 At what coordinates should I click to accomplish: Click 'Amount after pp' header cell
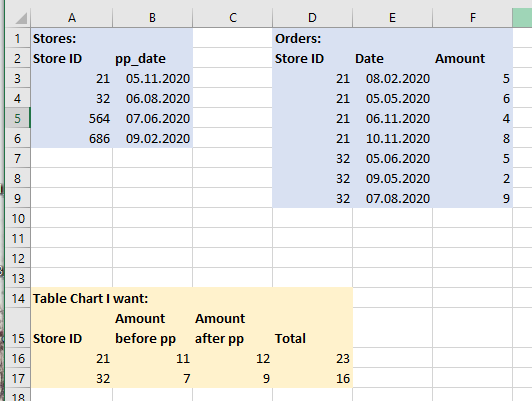(x=232, y=328)
